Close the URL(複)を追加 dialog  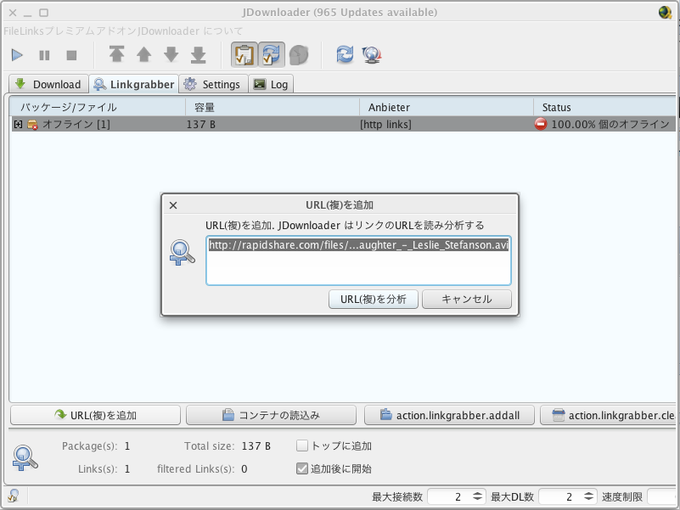[173, 205]
